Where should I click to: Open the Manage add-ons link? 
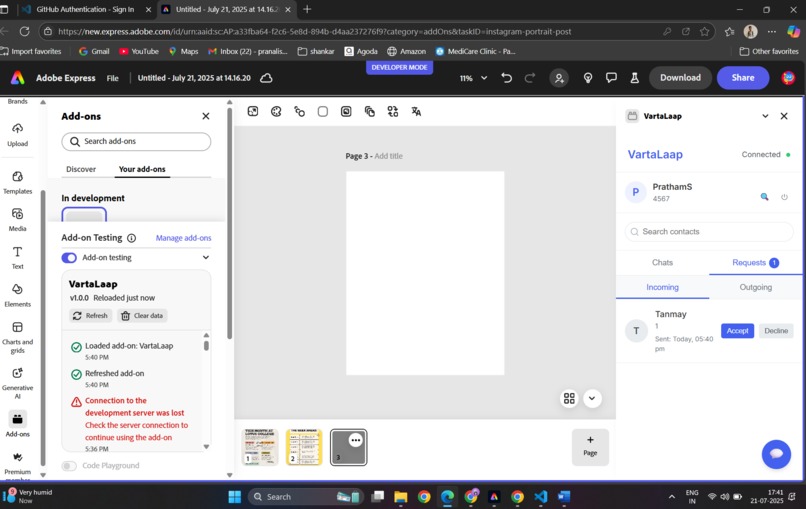coord(184,238)
